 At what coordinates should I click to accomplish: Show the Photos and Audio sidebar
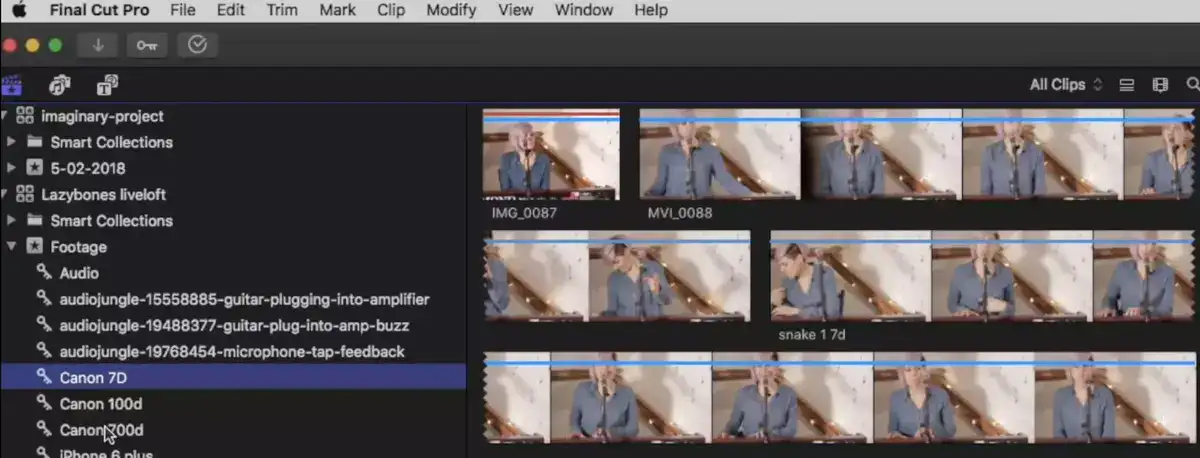(x=60, y=85)
